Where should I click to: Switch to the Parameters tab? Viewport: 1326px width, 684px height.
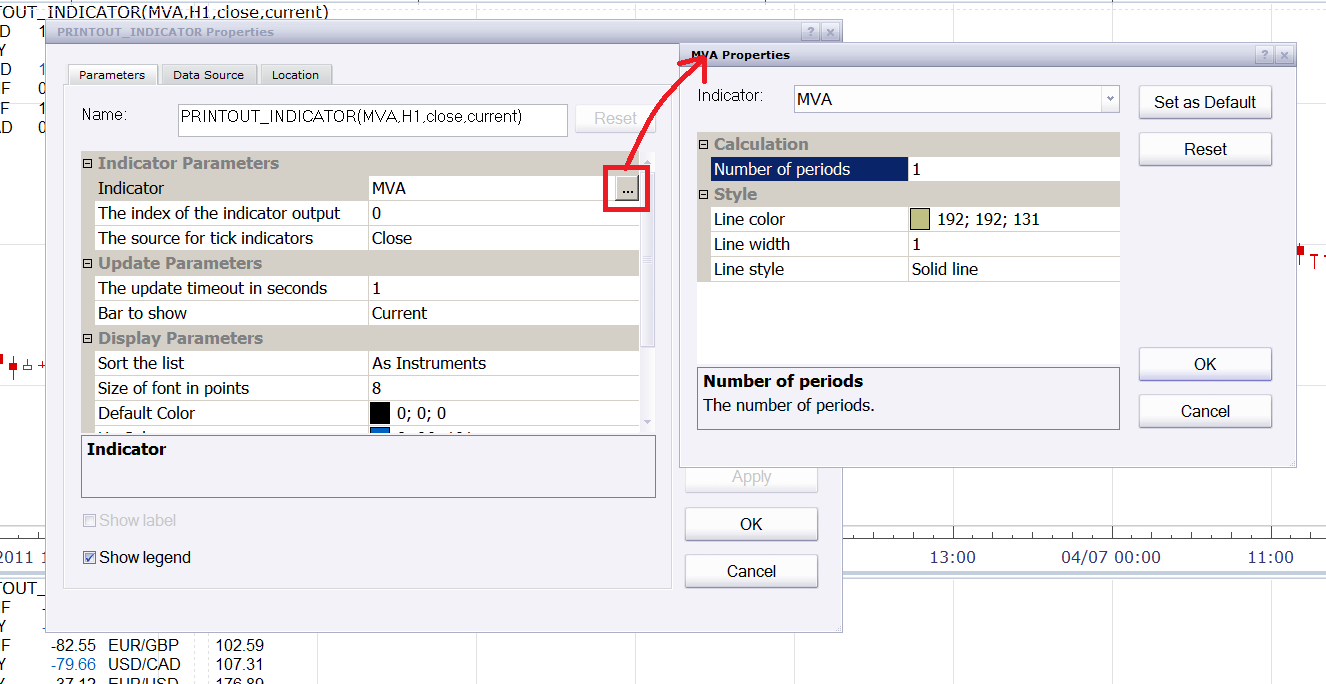point(112,75)
